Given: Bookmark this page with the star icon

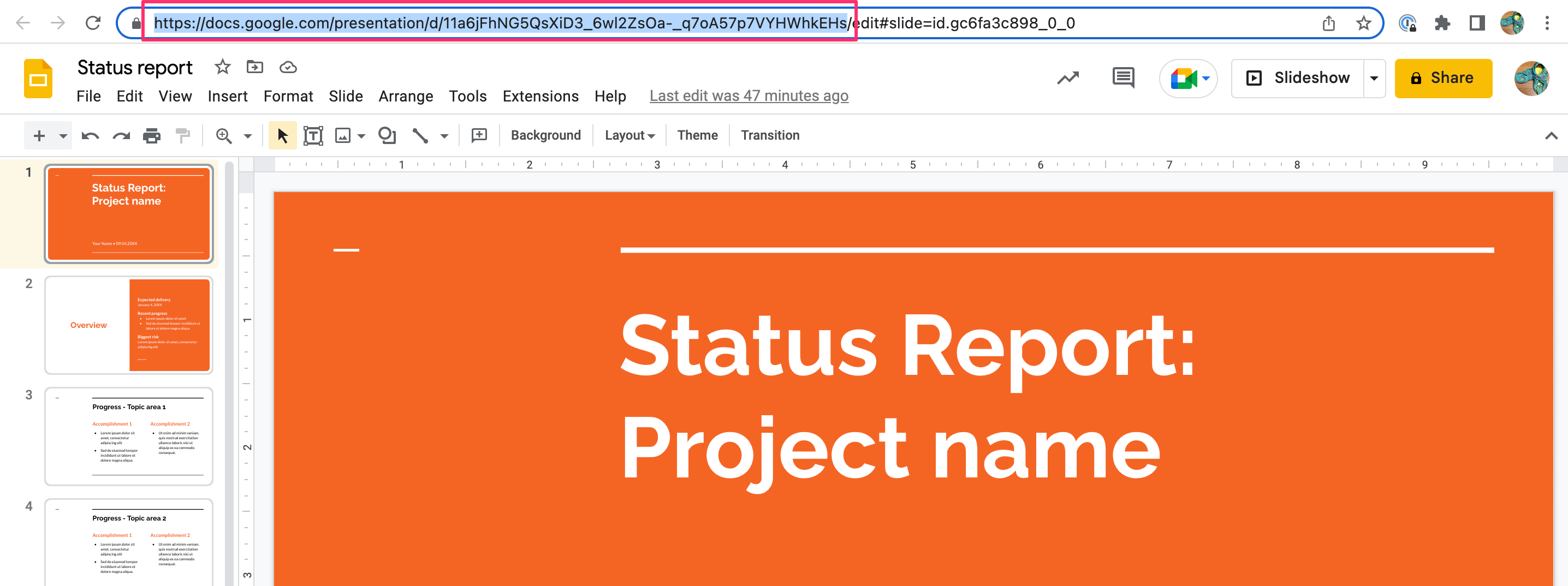Looking at the screenshot, I should tap(1363, 23).
